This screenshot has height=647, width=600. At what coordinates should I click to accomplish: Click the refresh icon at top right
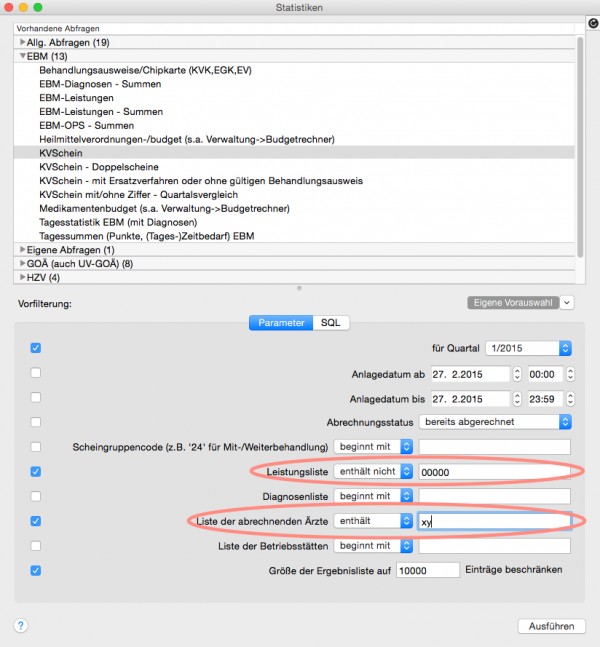(593, 24)
